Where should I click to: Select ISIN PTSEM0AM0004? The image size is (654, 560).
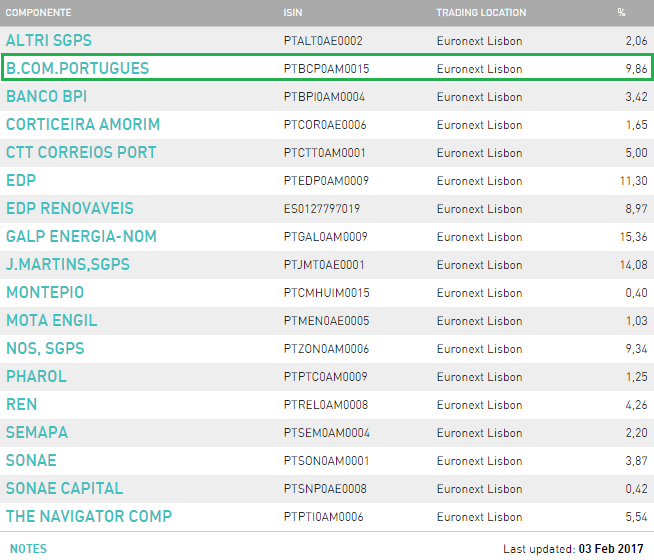(x=327, y=433)
